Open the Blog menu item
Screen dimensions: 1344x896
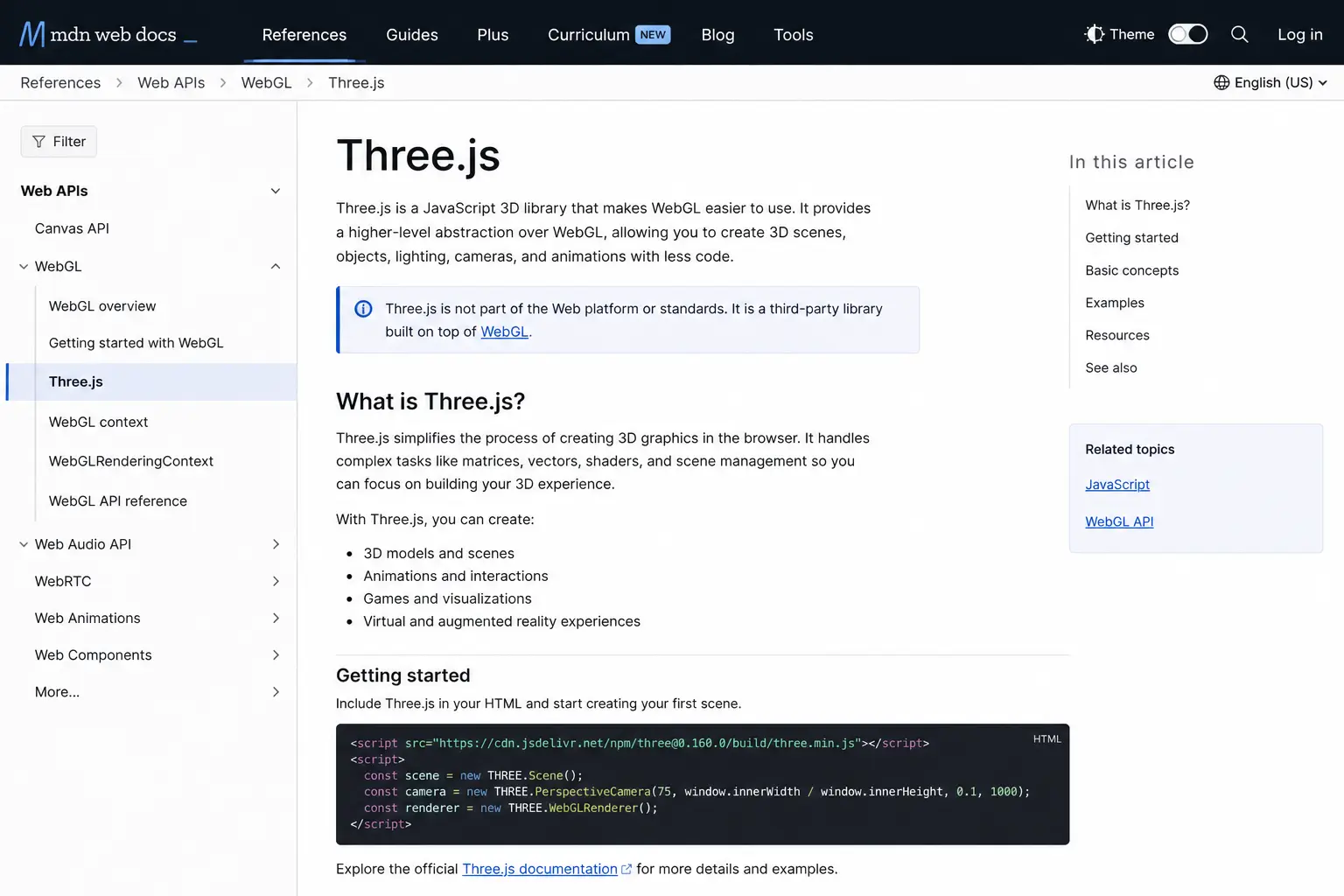717,35
